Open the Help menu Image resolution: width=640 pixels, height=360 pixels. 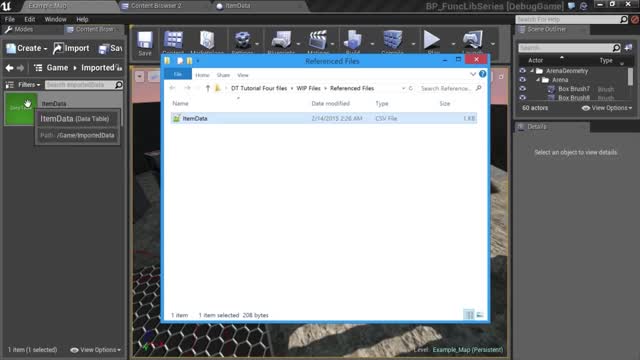point(82,19)
